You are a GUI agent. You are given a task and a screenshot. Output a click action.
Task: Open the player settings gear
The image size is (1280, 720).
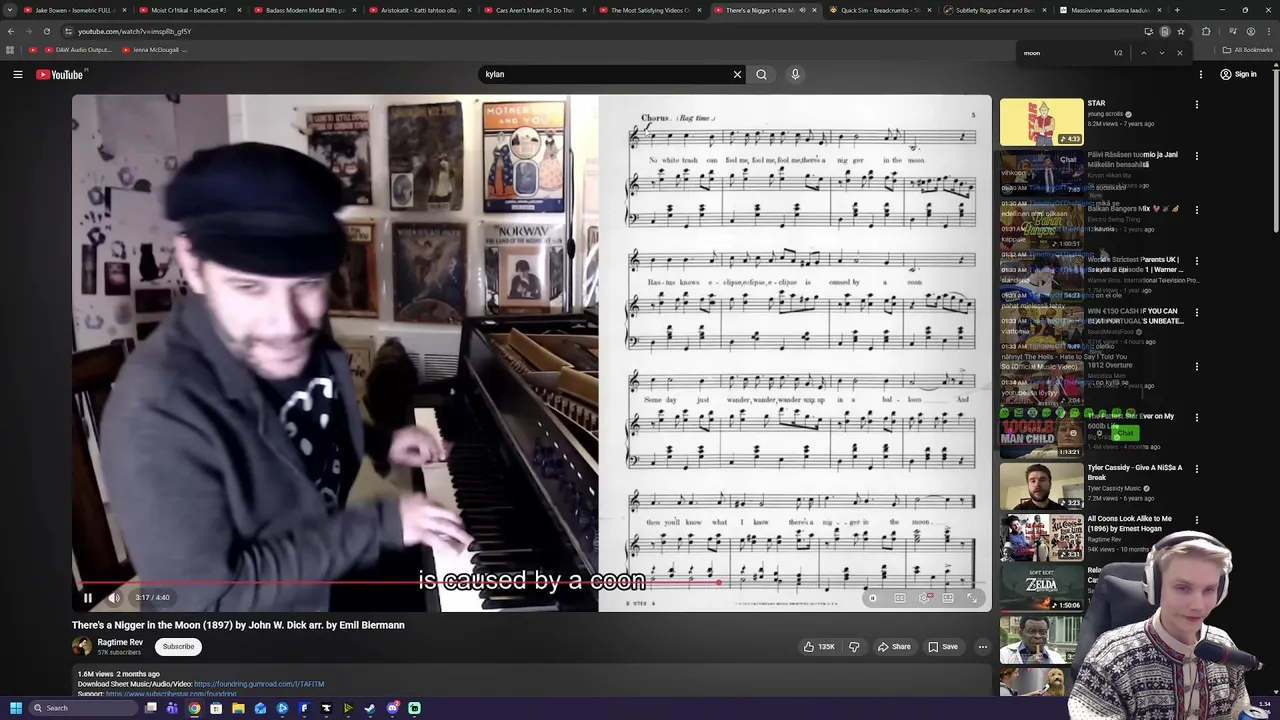click(924, 598)
